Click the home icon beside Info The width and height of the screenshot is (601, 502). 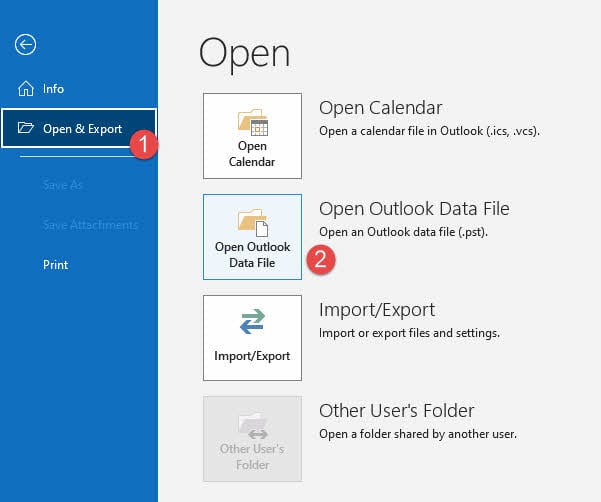tap(26, 89)
